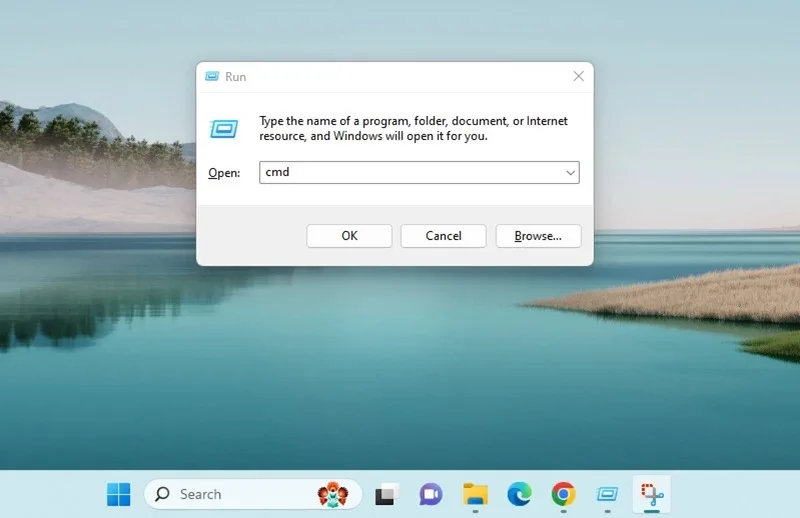This screenshot has width=800, height=518.
Task: Click the large Run icon beside the description
Action: pos(224,129)
